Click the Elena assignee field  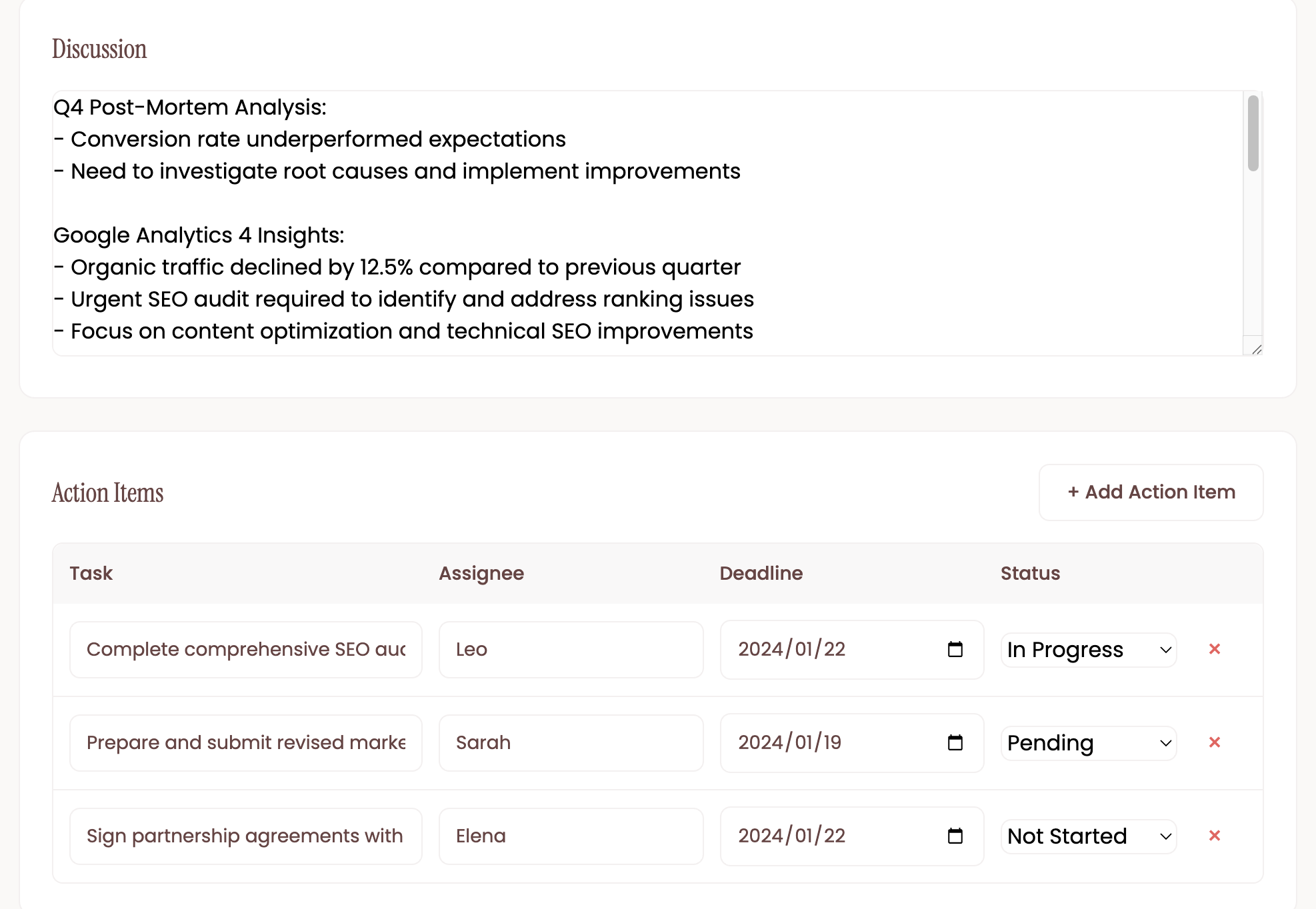[x=571, y=836]
